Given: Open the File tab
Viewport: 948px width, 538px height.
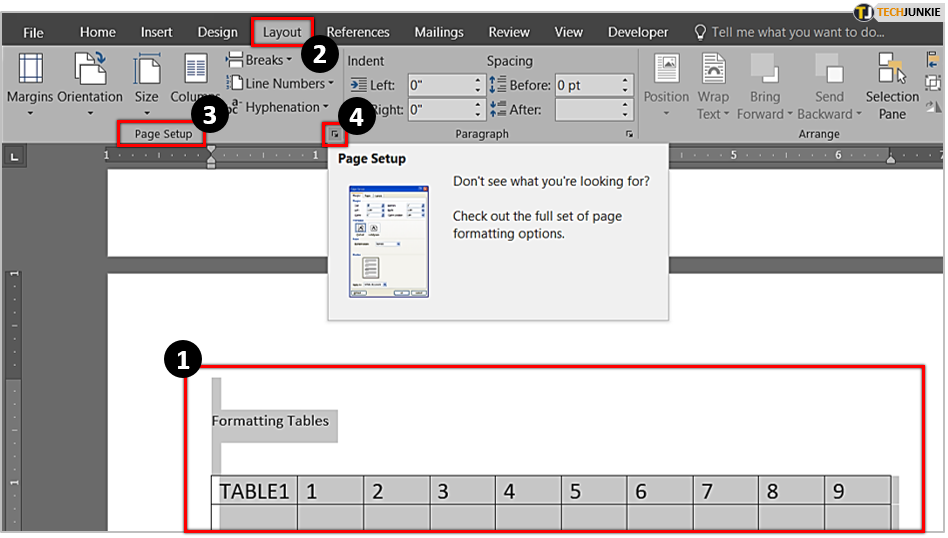Looking at the screenshot, I should click(33, 32).
